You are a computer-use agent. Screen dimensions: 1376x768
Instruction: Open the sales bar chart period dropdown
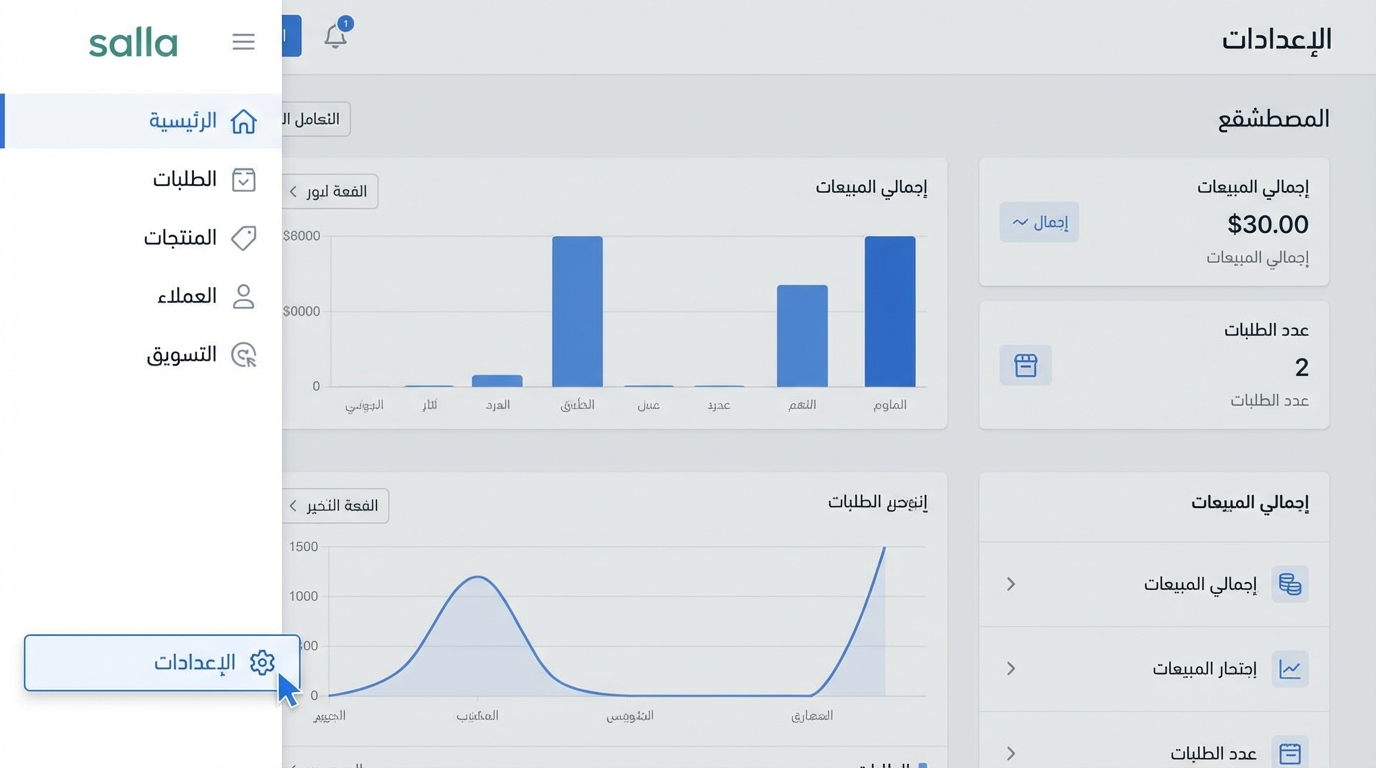[x=330, y=191]
